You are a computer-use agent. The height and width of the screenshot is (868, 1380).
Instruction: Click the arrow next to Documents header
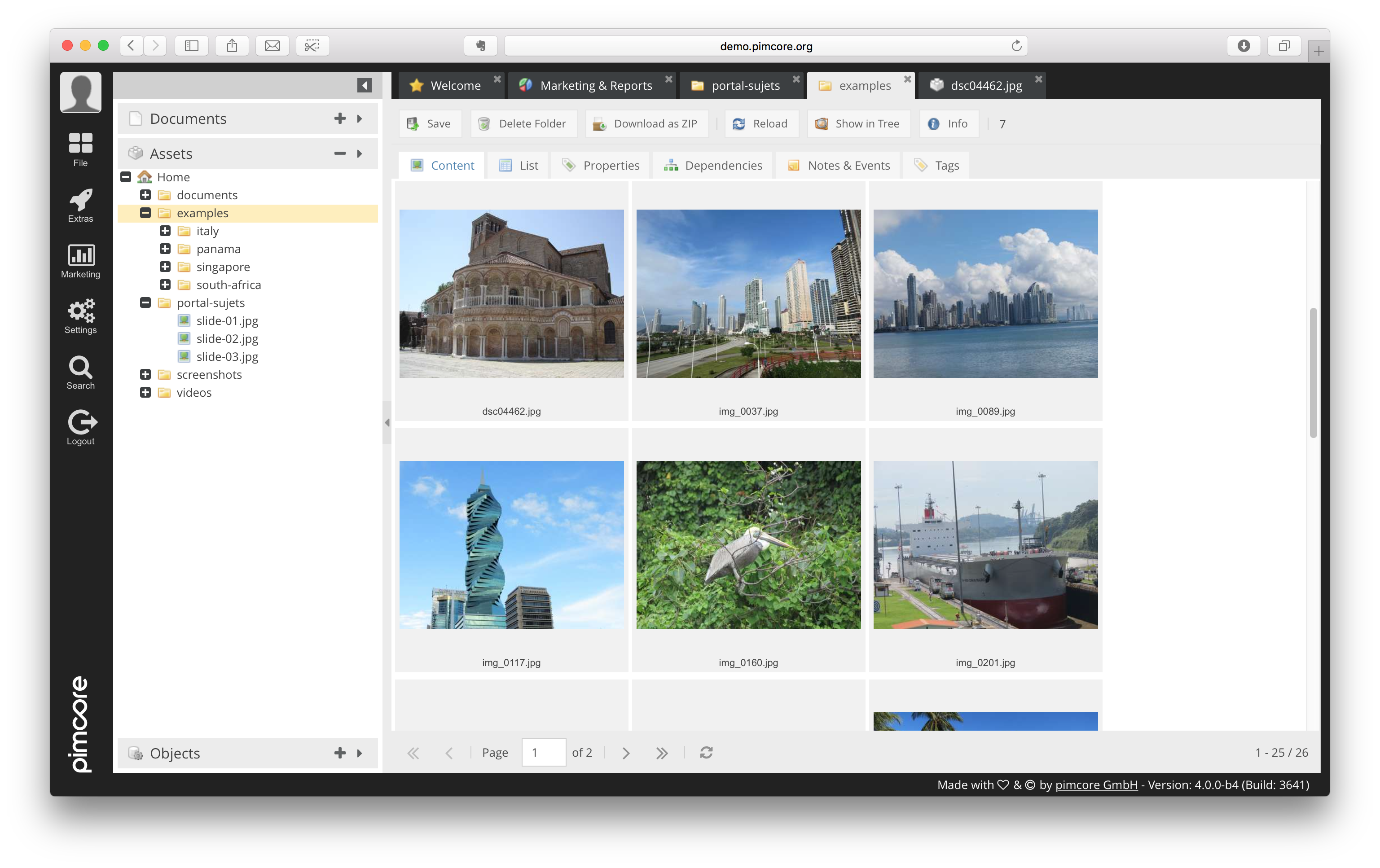click(360, 118)
